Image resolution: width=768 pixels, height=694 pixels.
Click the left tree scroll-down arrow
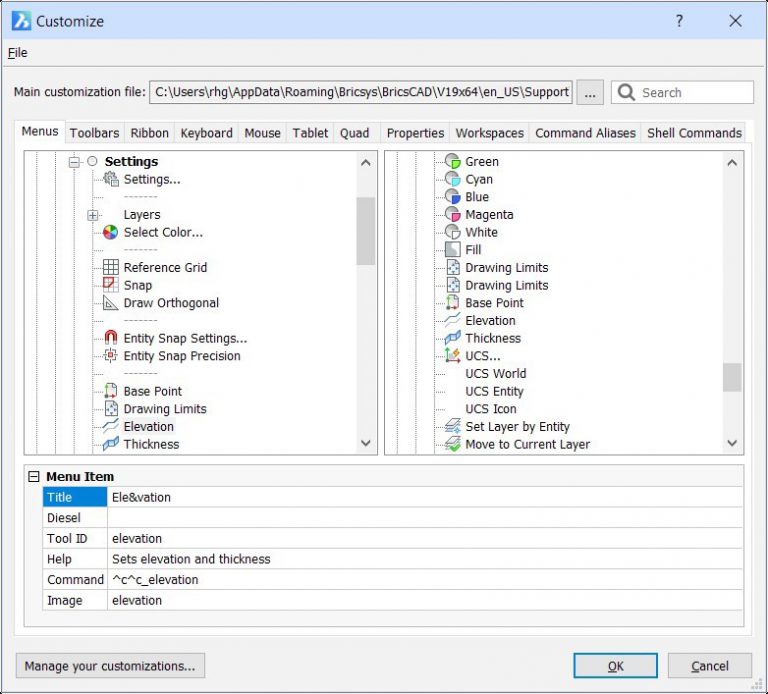(x=365, y=443)
